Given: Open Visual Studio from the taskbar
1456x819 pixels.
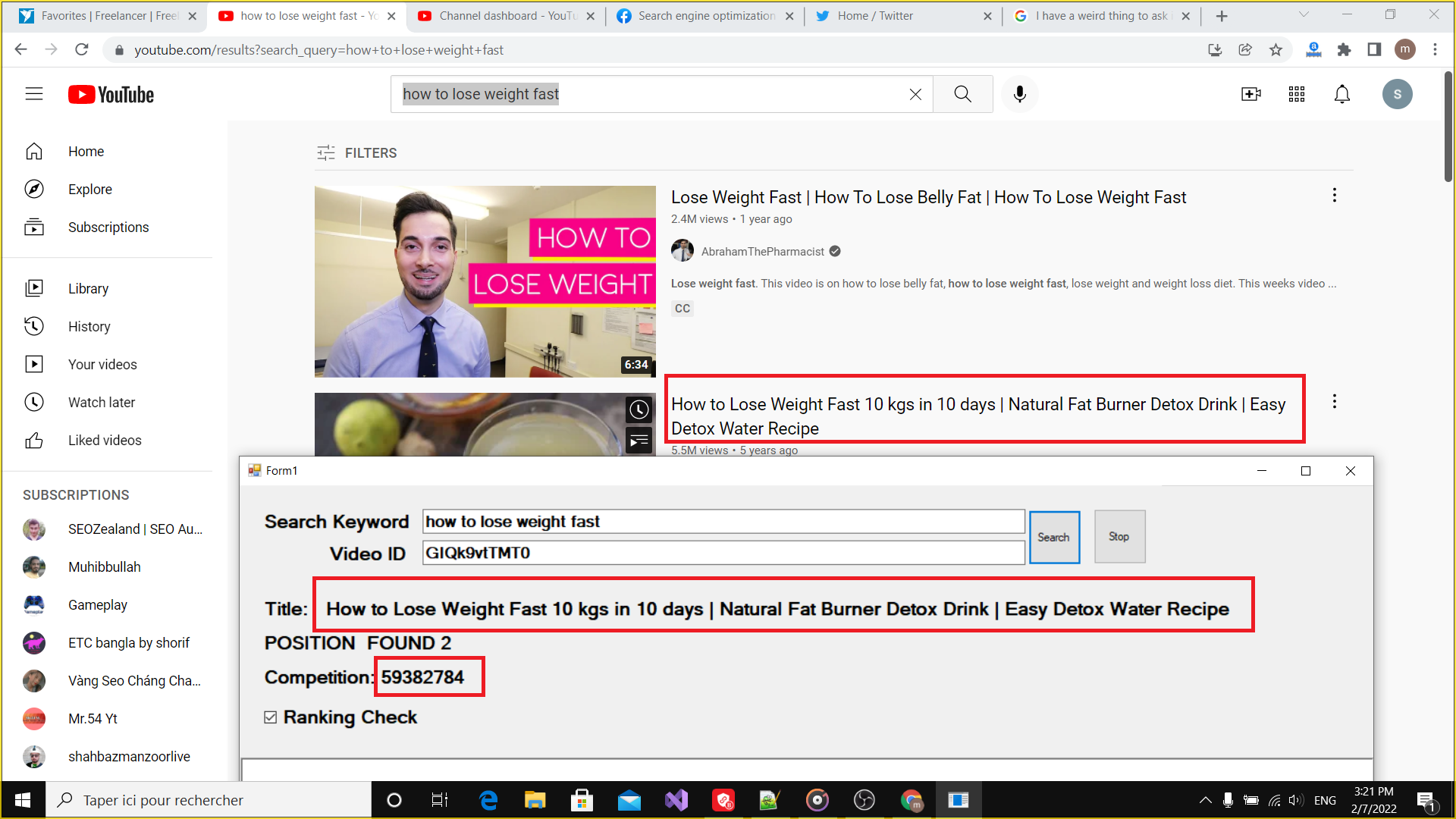Looking at the screenshot, I should [x=676, y=800].
